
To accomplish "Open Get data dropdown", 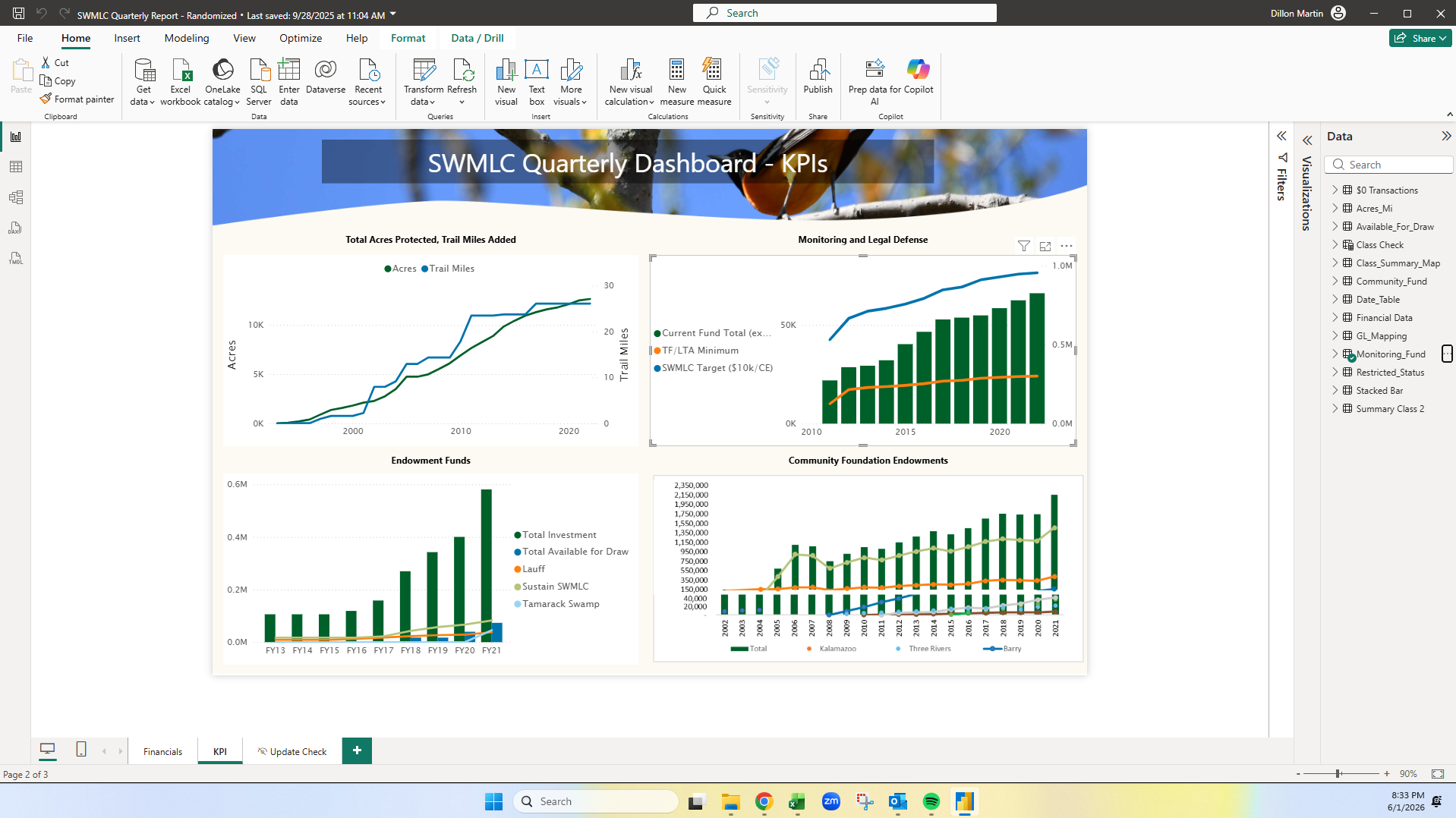I will coord(143,81).
